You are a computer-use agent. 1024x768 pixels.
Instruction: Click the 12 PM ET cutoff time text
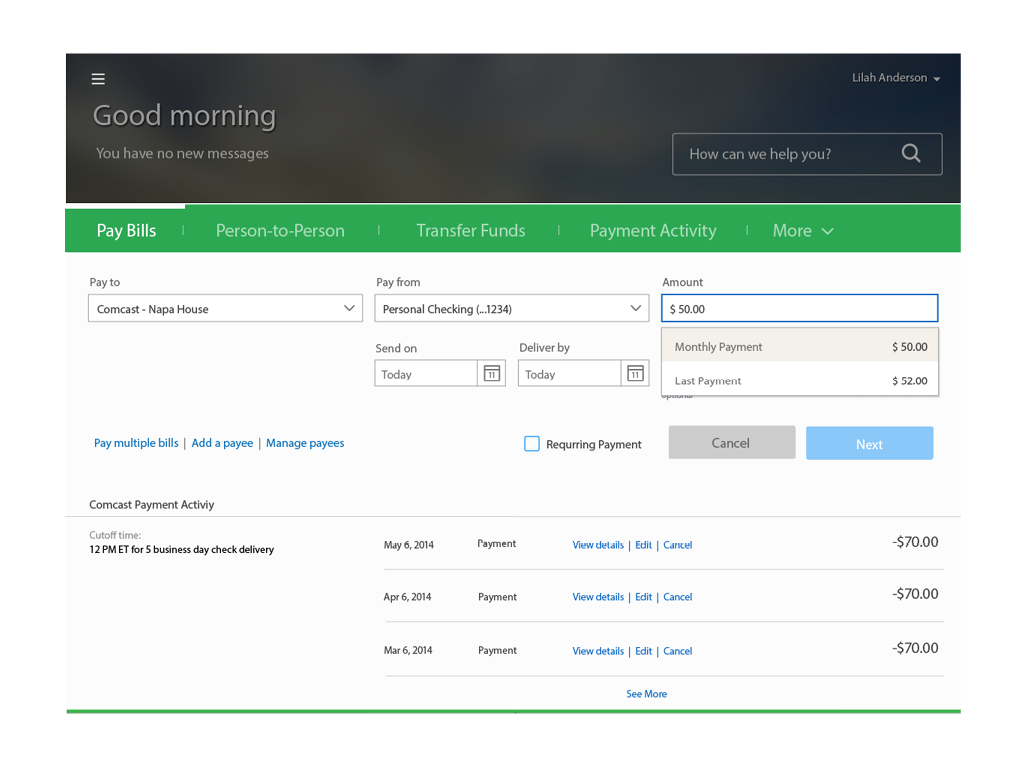[182, 550]
